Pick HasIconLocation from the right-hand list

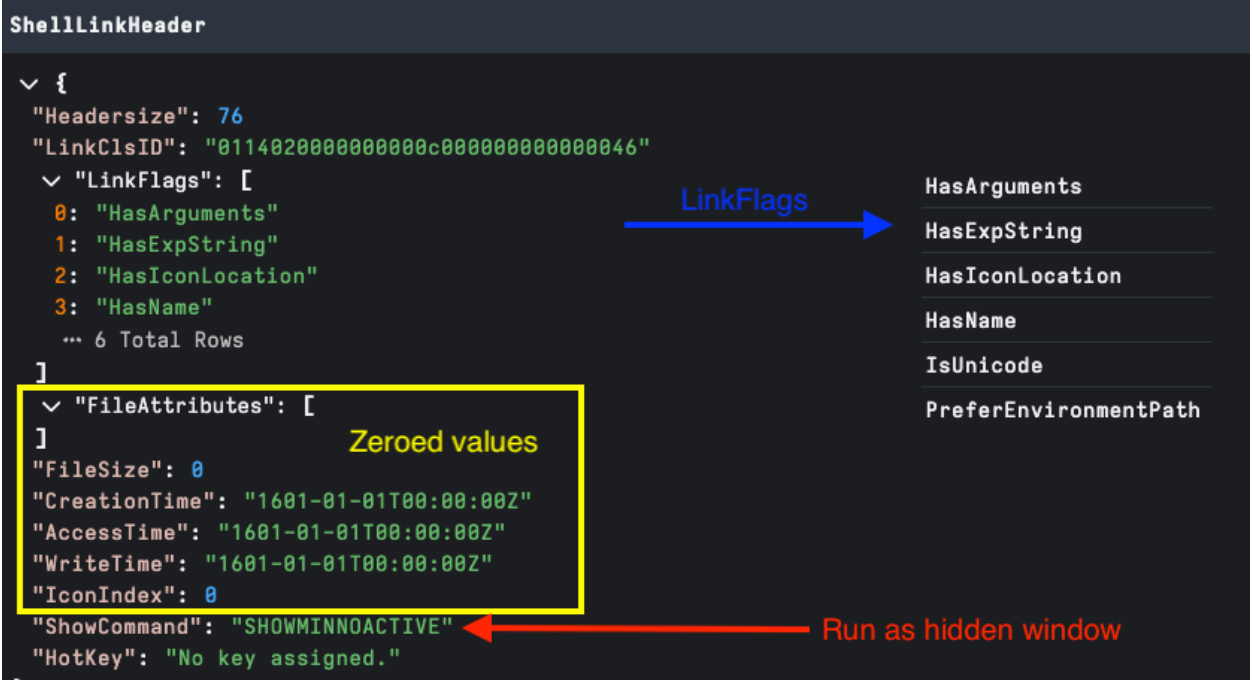click(1022, 276)
